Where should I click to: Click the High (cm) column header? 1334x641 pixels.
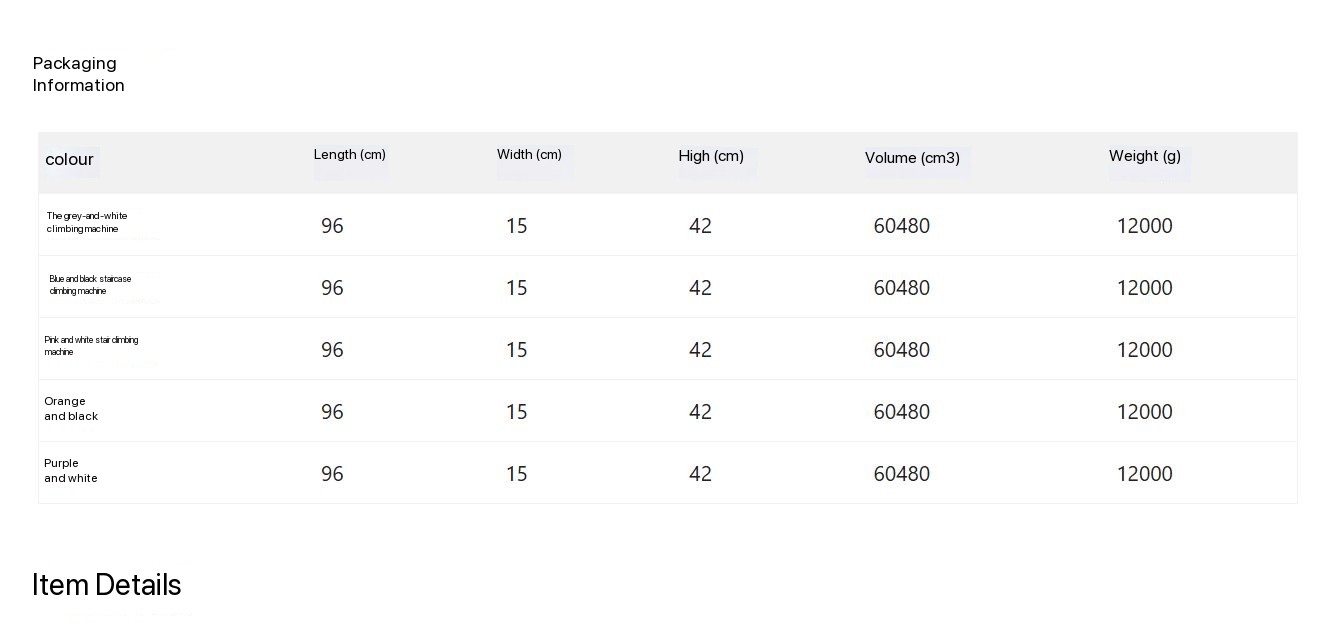[x=711, y=156]
